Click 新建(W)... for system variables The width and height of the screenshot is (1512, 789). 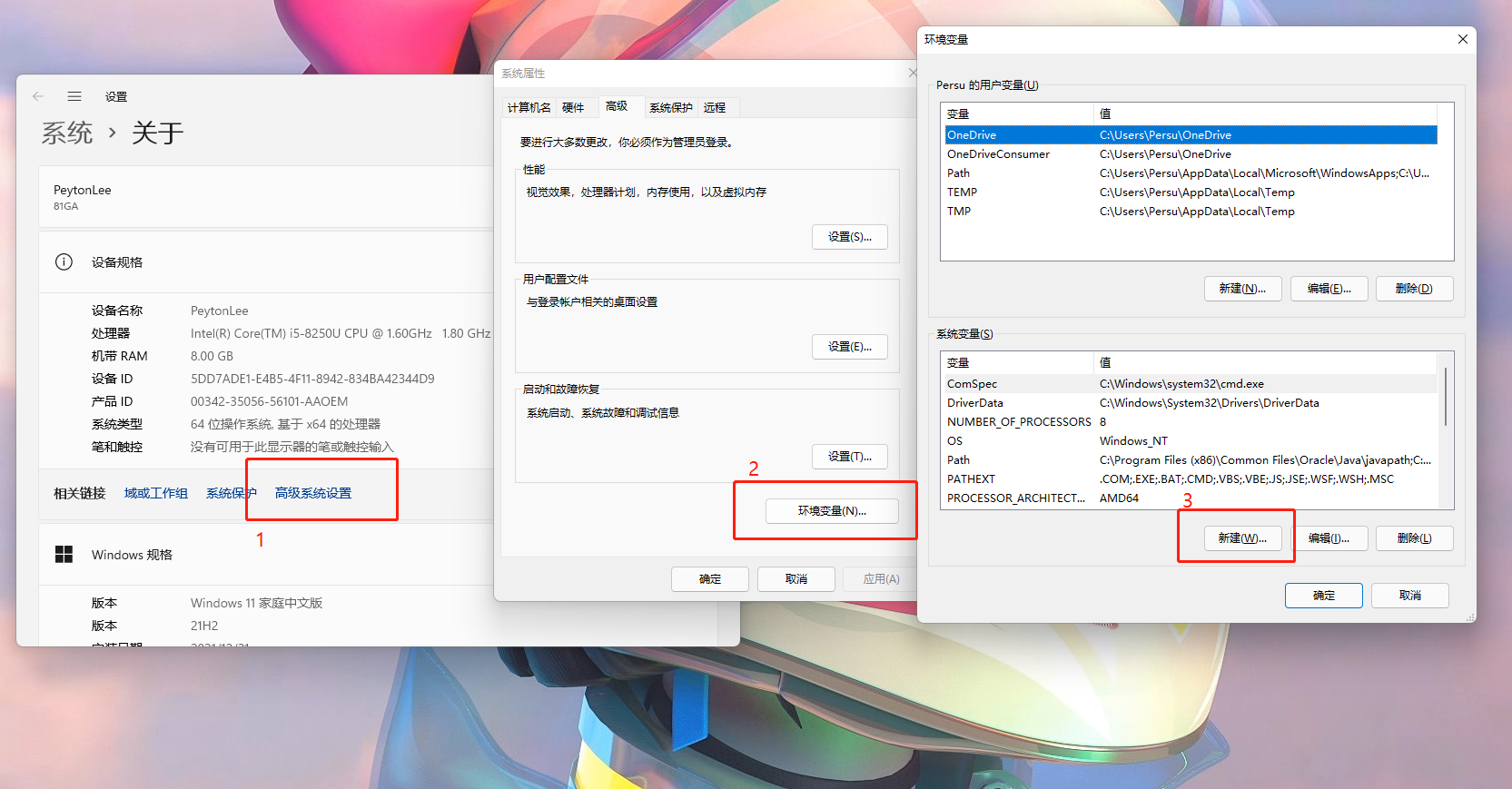[1243, 538]
